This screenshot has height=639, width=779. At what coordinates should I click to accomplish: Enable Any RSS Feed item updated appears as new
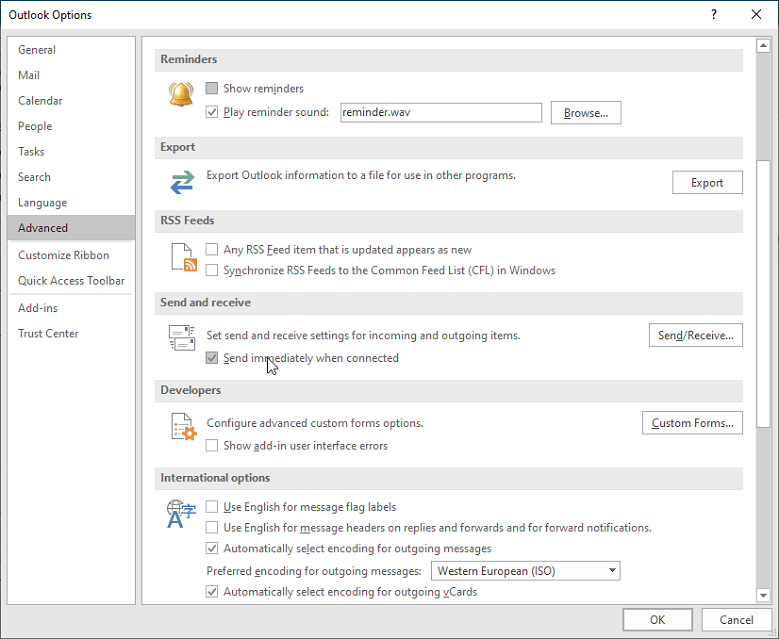212,249
